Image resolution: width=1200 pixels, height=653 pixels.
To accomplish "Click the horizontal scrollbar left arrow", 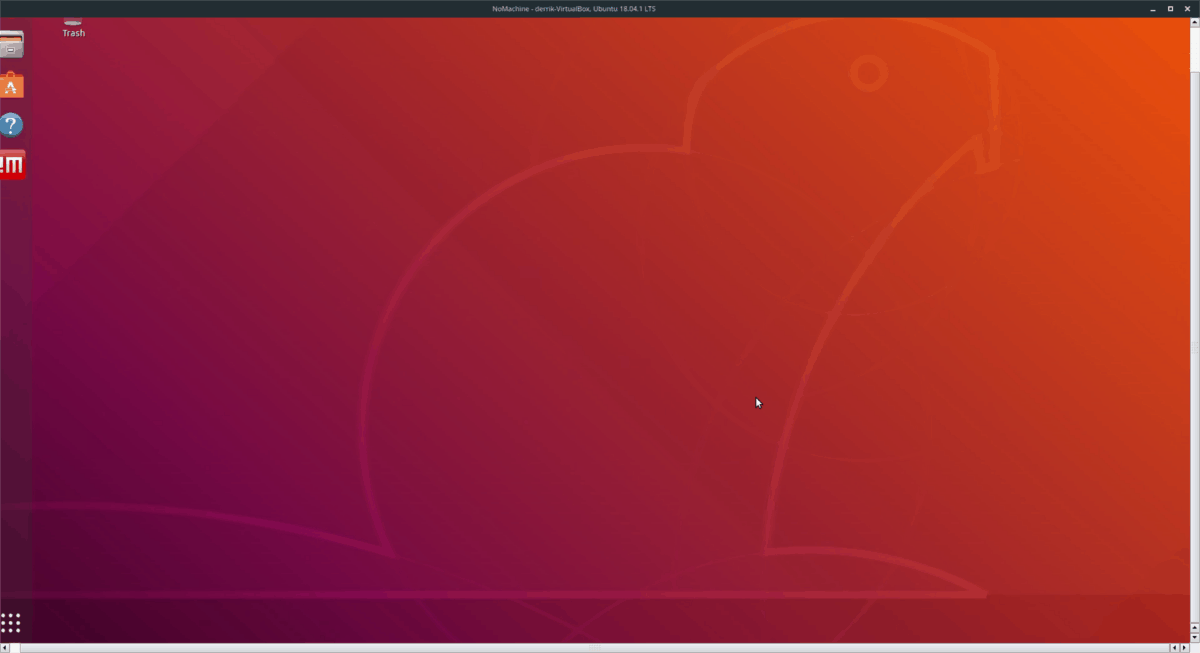I will [x=6, y=646].
